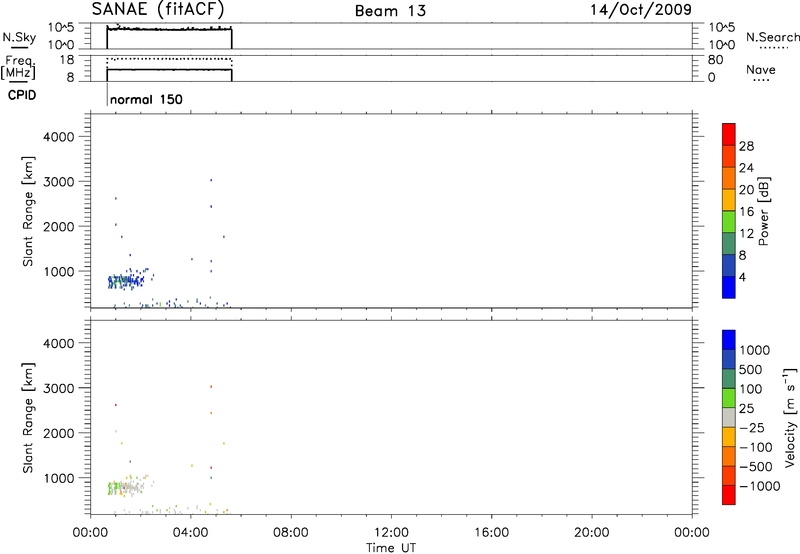Select the N.Search legend label
Screen dimensions: 800x554
pos(772,37)
